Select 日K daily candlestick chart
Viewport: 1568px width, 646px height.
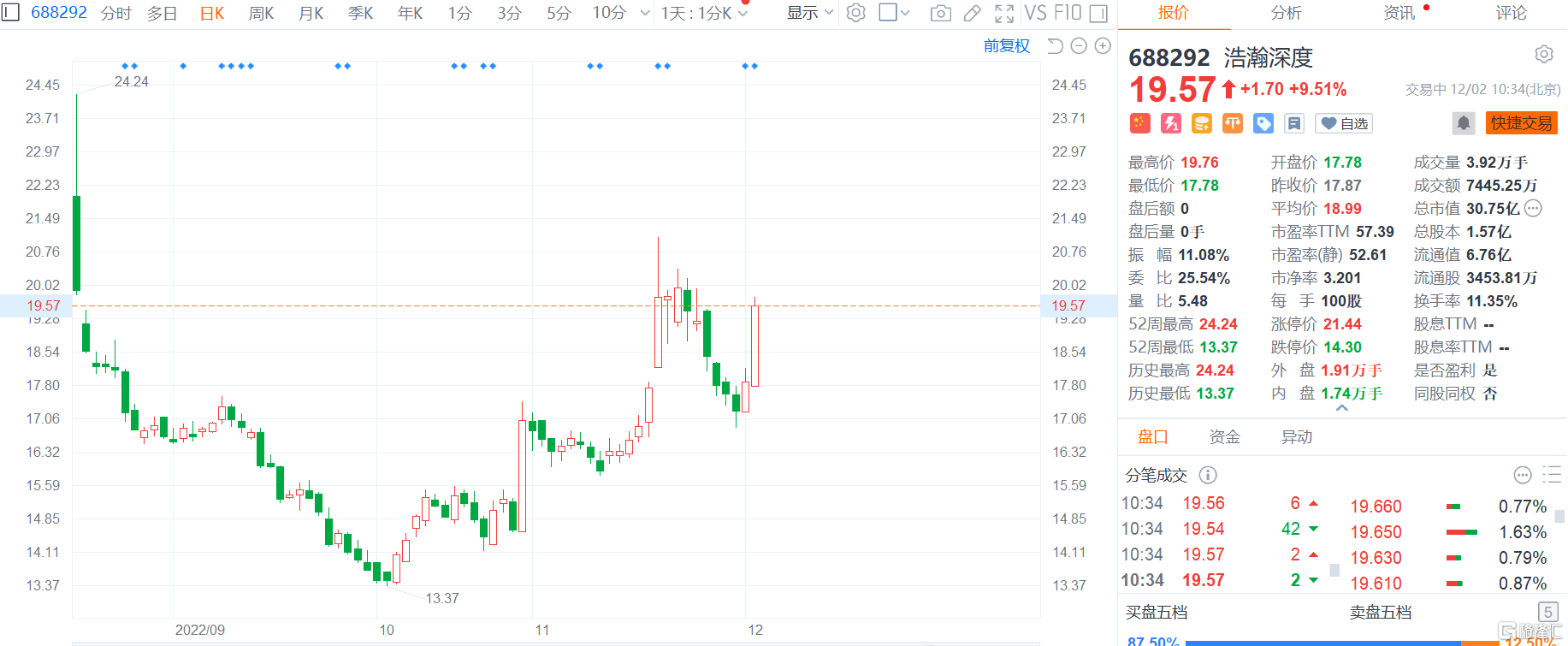tap(212, 13)
